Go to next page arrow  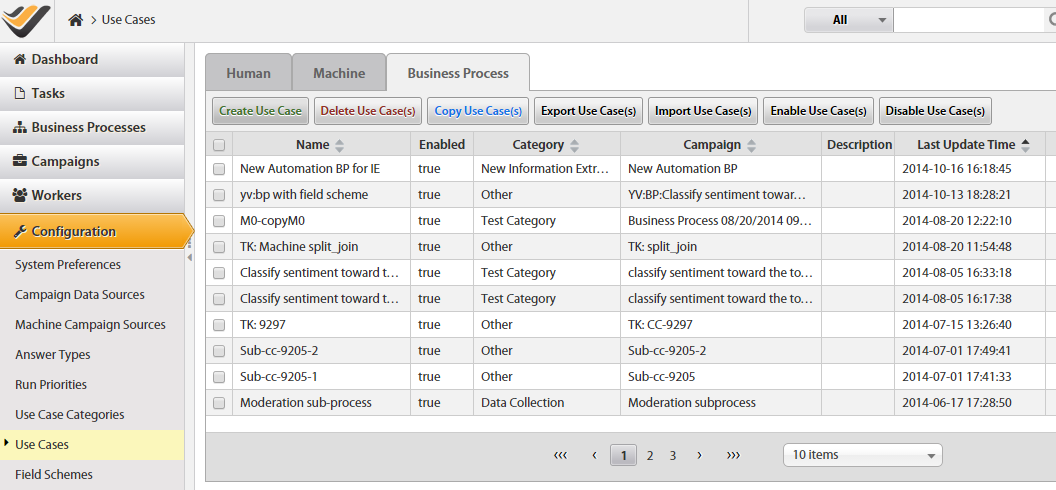point(699,456)
